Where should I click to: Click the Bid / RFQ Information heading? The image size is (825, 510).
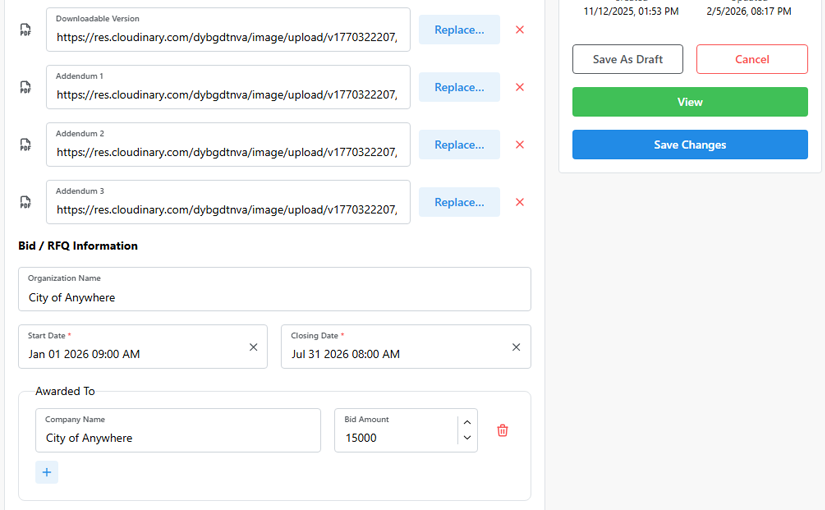78,246
